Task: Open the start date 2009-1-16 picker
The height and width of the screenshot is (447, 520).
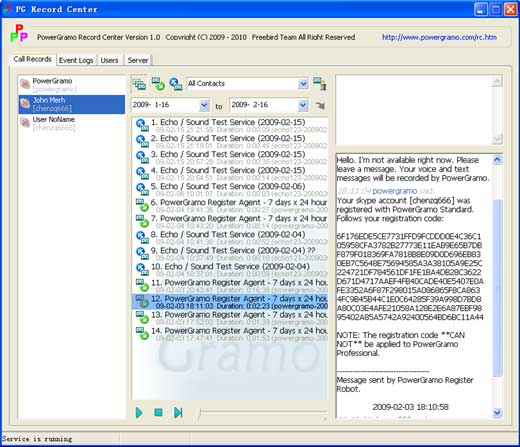Action: click(204, 106)
